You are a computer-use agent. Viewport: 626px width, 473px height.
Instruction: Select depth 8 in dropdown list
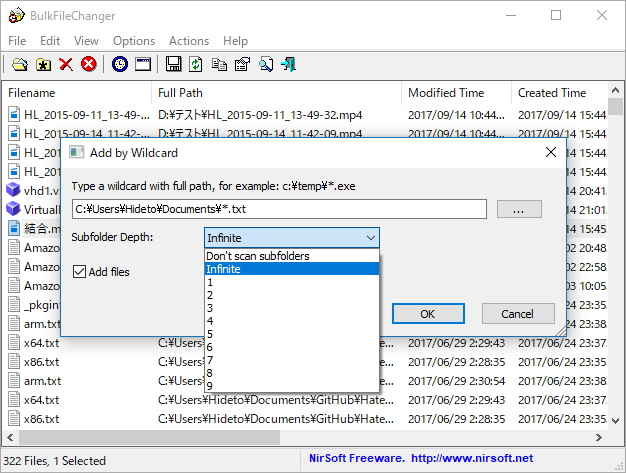[x=292, y=373]
